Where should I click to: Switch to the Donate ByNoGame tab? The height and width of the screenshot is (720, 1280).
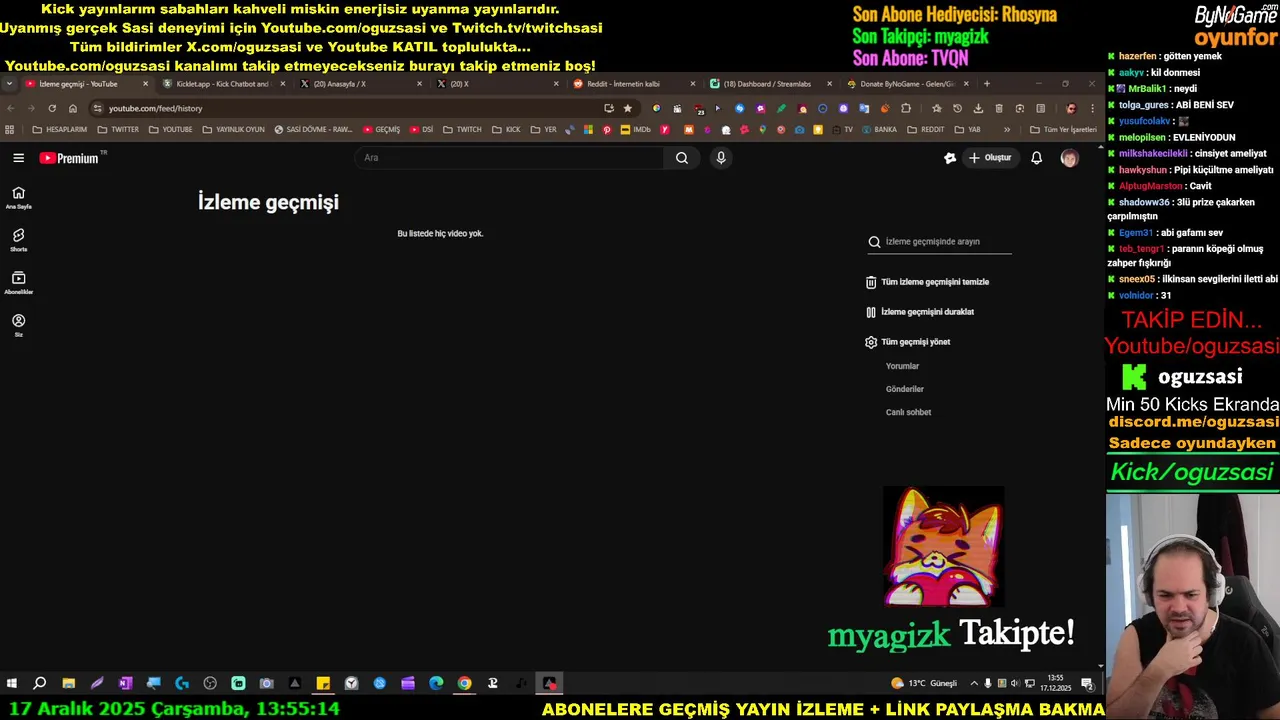click(x=907, y=84)
